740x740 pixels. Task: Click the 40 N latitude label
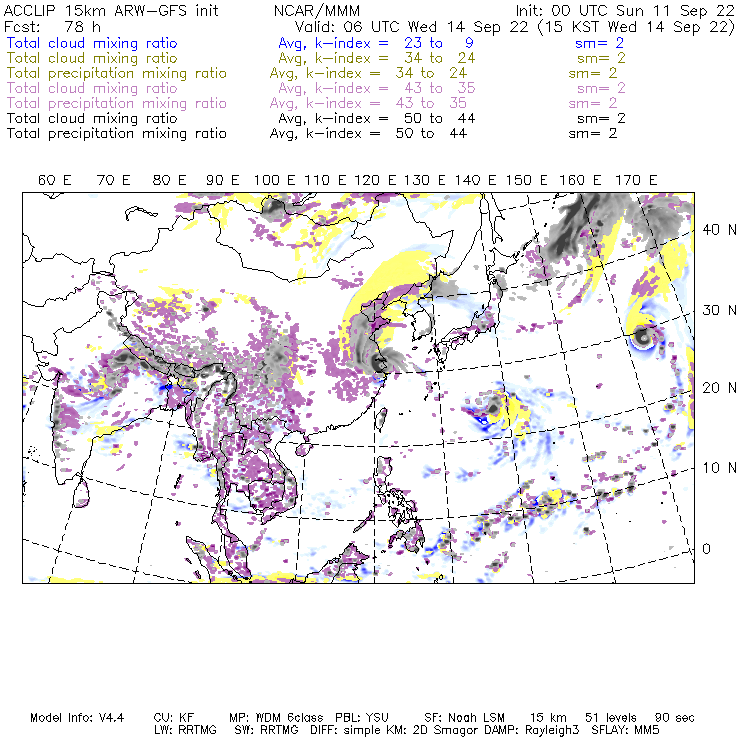719,230
